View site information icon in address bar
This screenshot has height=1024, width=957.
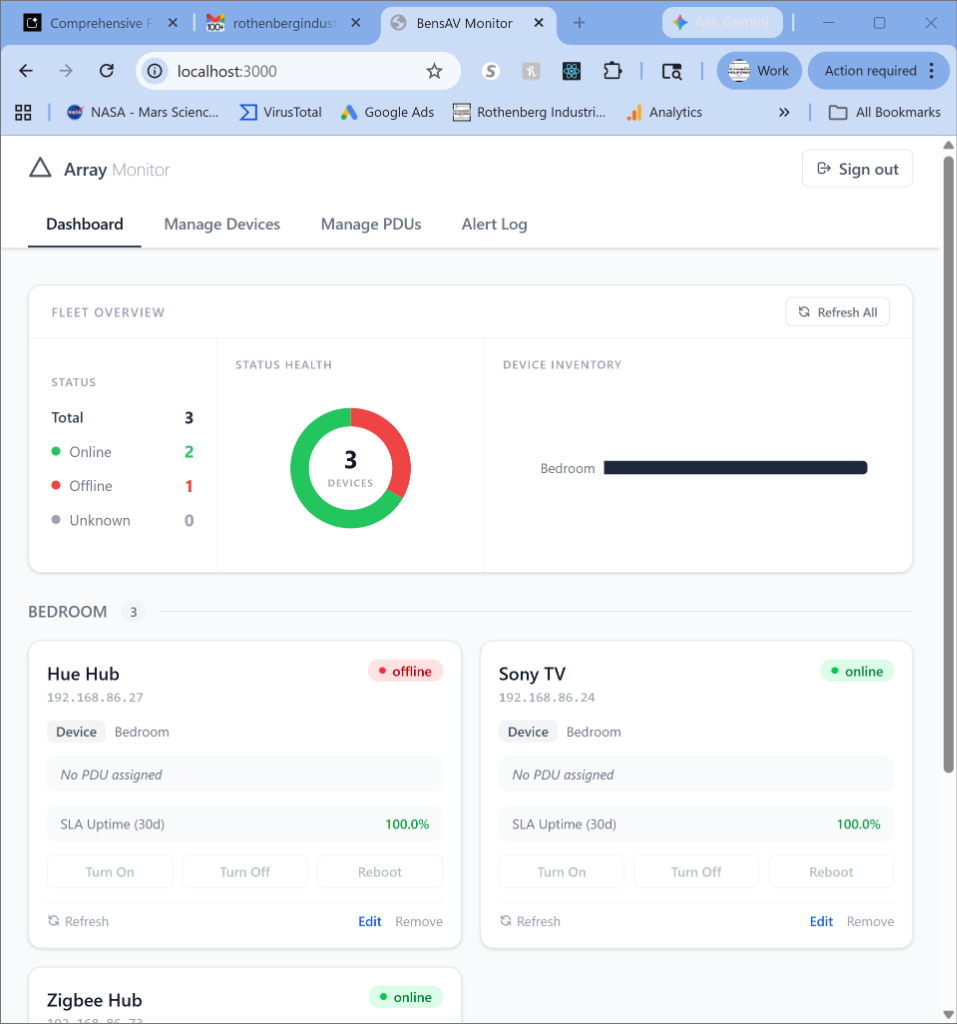point(155,71)
